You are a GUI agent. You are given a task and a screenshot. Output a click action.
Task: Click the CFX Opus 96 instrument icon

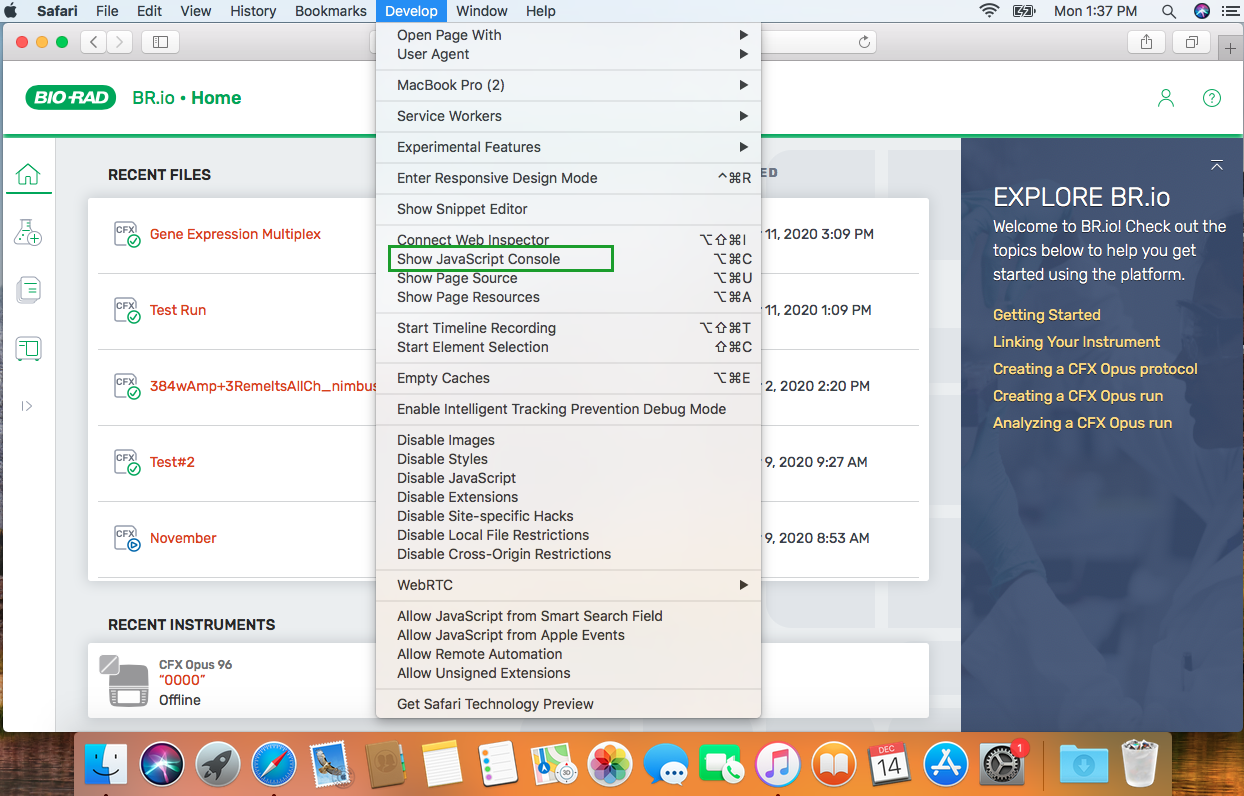tap(126, 682)
